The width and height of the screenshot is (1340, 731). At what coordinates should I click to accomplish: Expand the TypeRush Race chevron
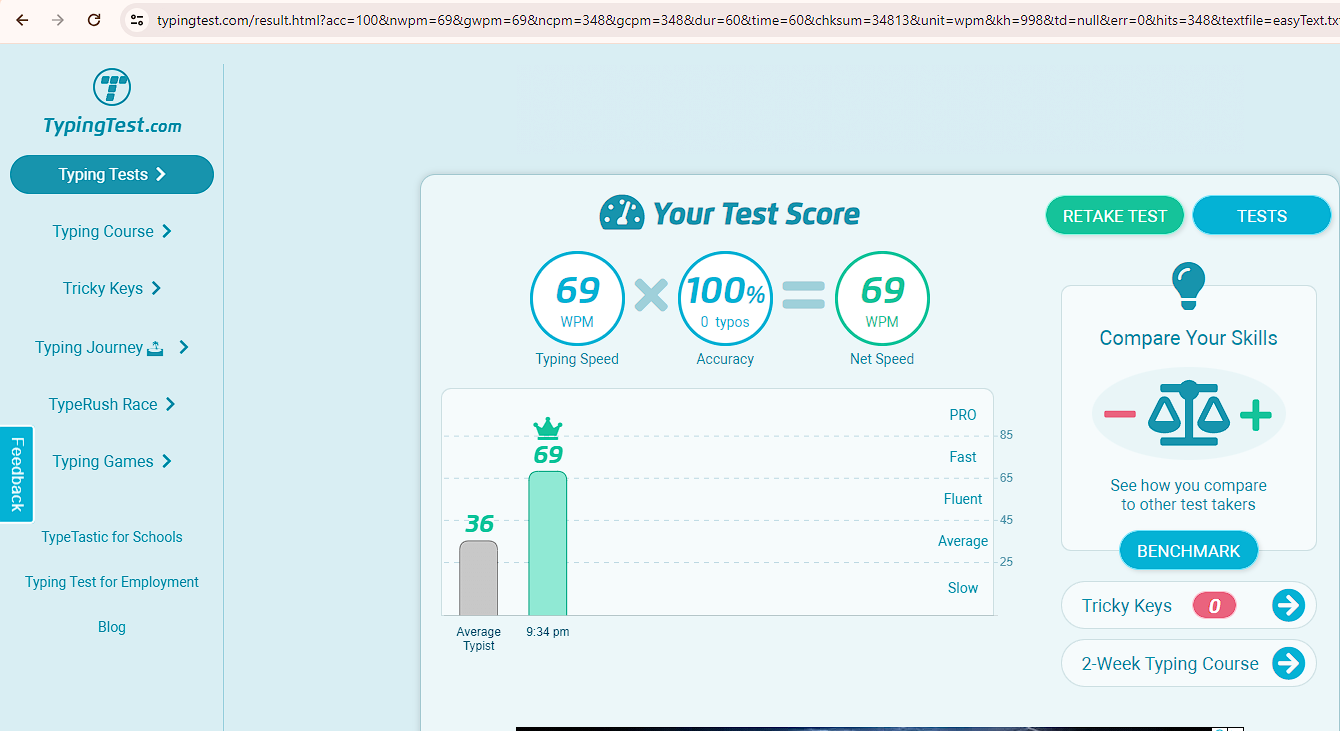[170, 404]
